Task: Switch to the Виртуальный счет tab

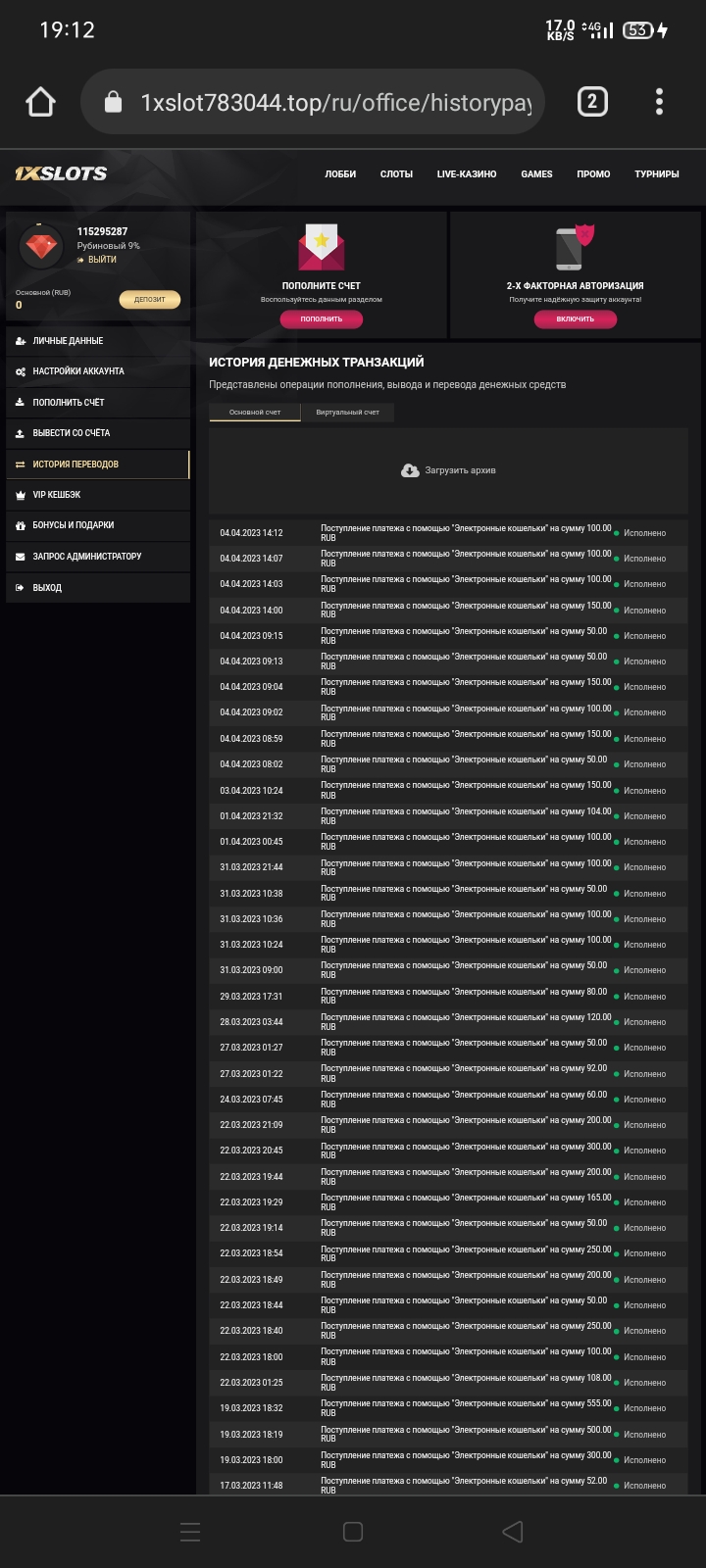Action: pos(347,413)
